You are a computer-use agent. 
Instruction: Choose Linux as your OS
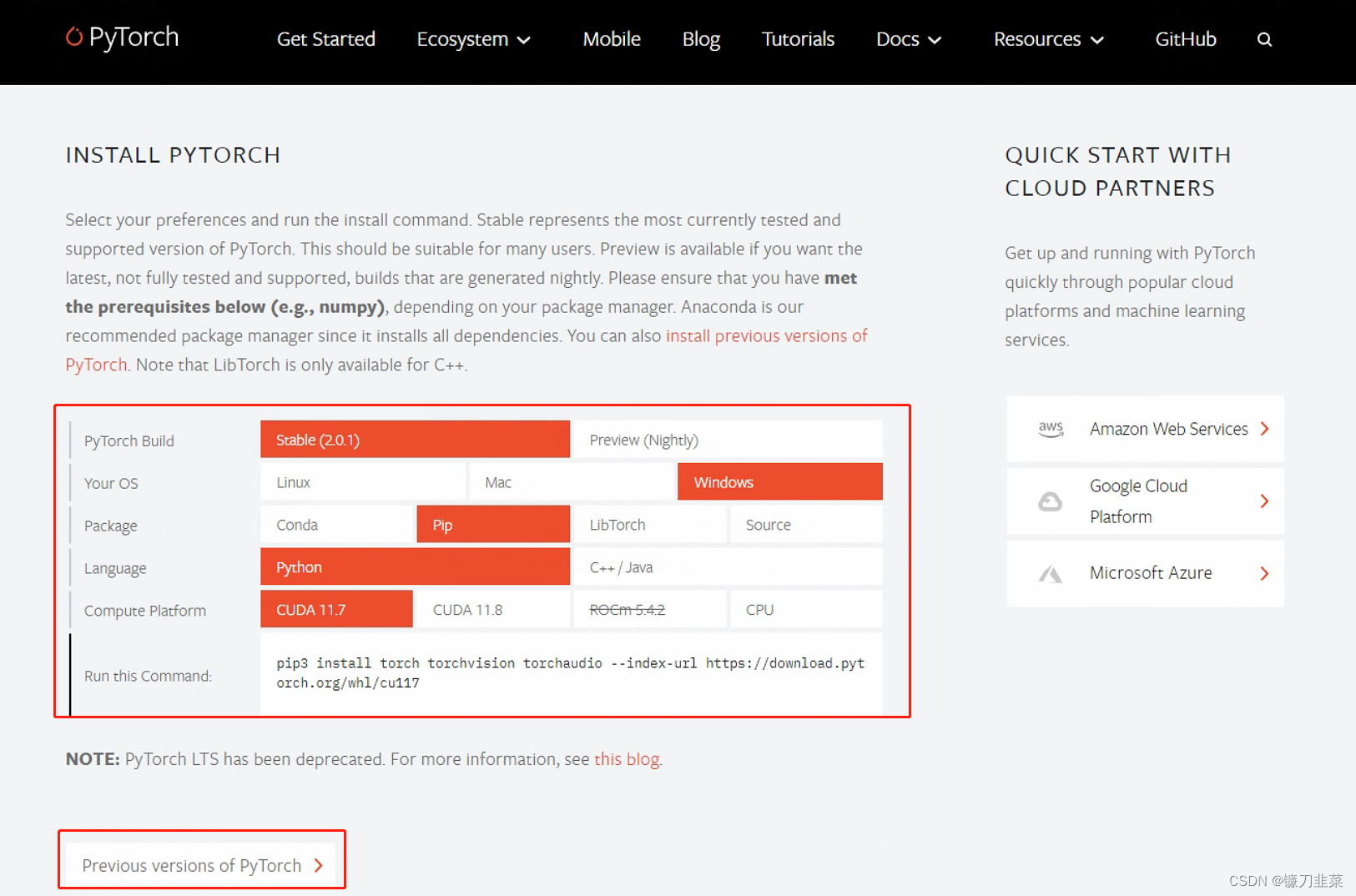tap(362, 482)
